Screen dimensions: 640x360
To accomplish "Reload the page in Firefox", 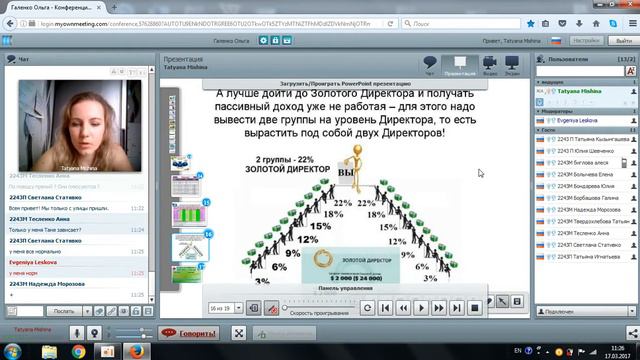I will pos(390,24).
